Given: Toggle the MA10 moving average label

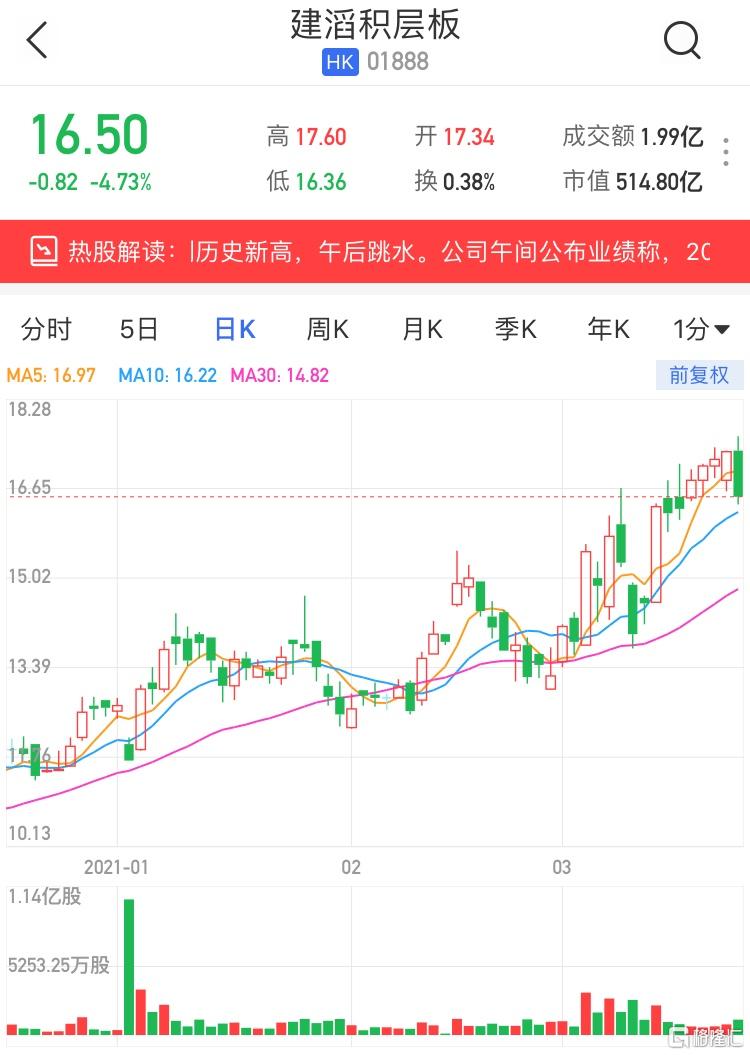Looking at the screenshot, I should click(x=166, y=376).
